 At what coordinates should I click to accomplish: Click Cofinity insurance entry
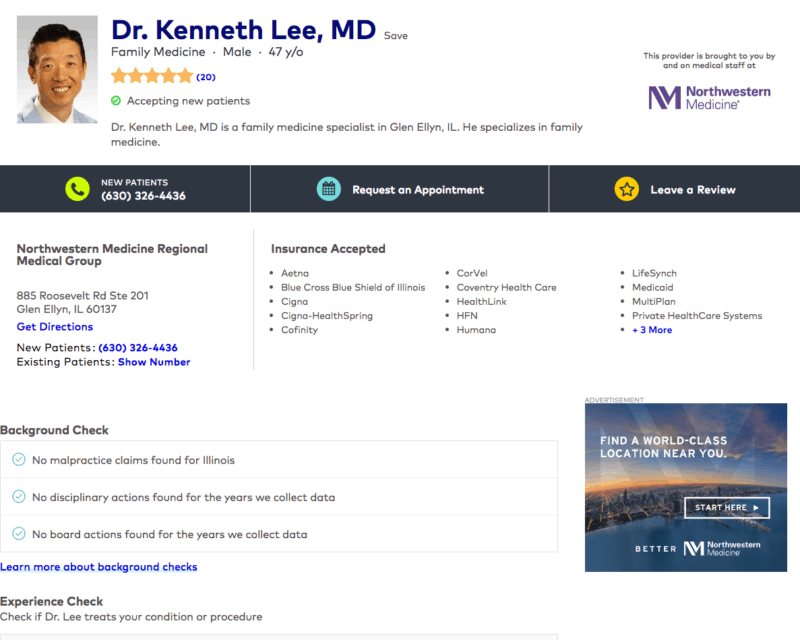[299, 330]
